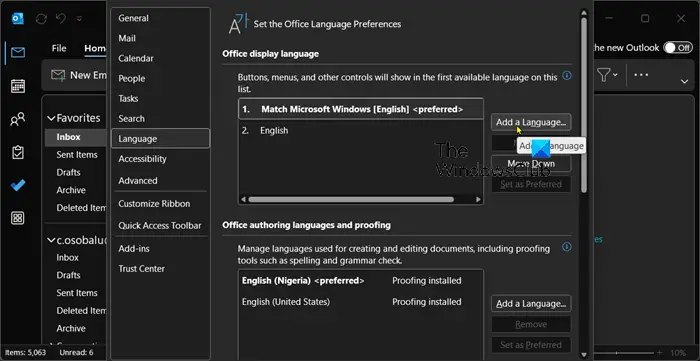The image size is (700, 361).
Task: Click Move Down button
Action: click(531, 163)
